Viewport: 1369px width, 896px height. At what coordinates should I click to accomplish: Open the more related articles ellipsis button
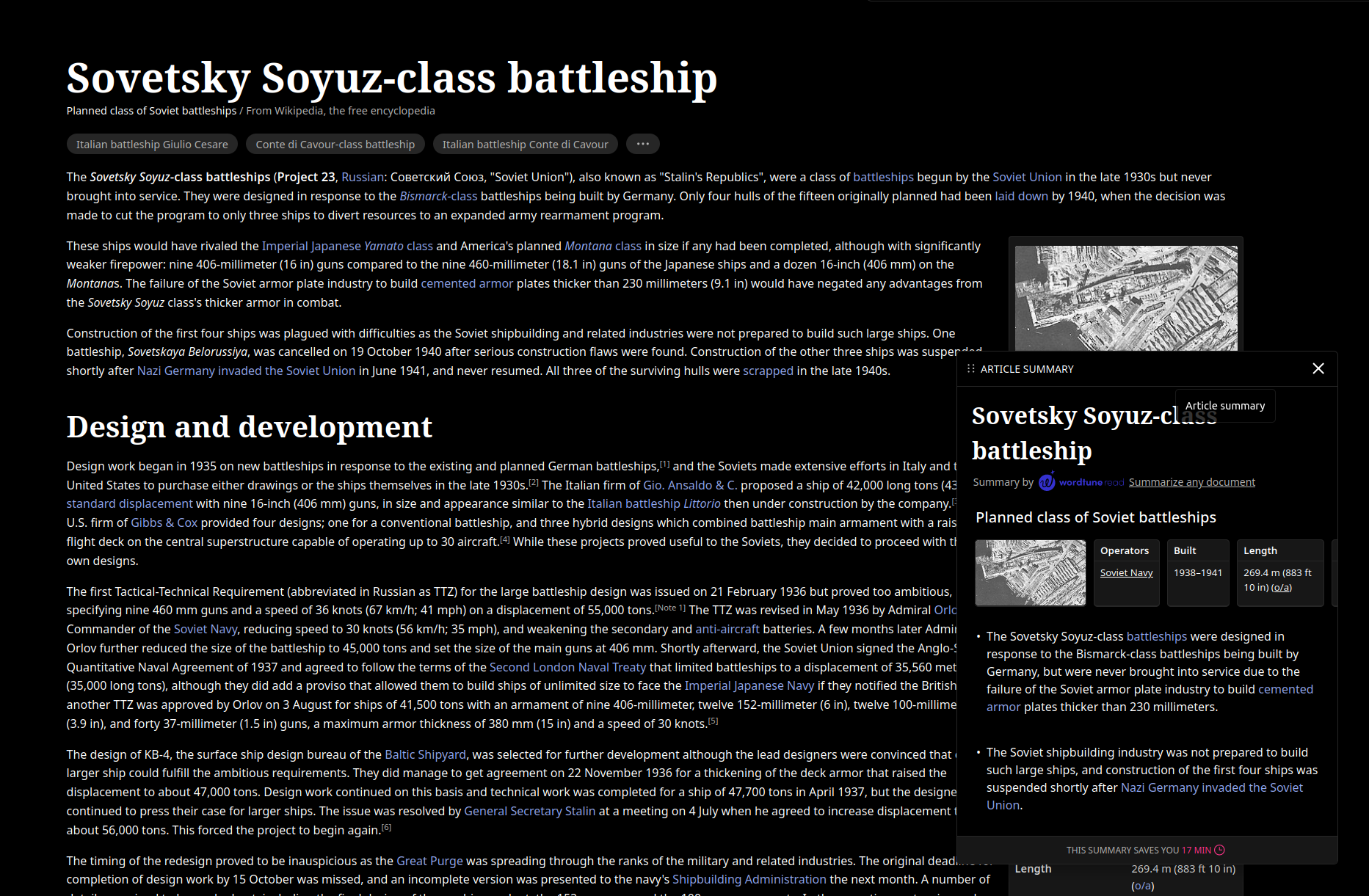[642, 144]
